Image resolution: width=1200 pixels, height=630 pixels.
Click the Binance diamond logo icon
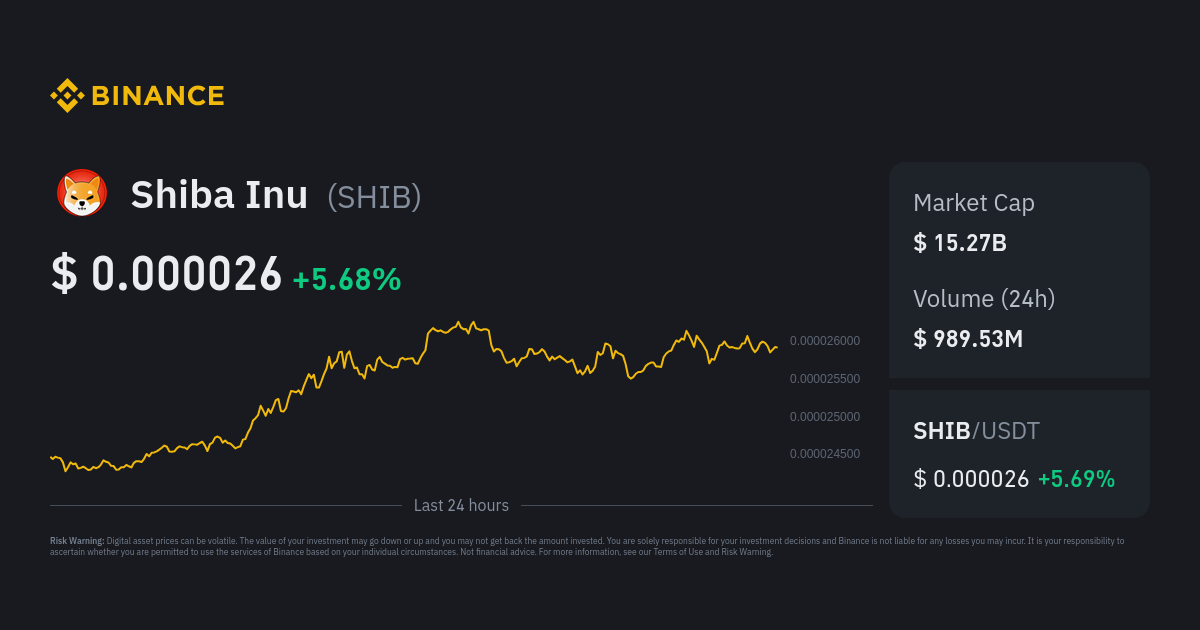67,96
